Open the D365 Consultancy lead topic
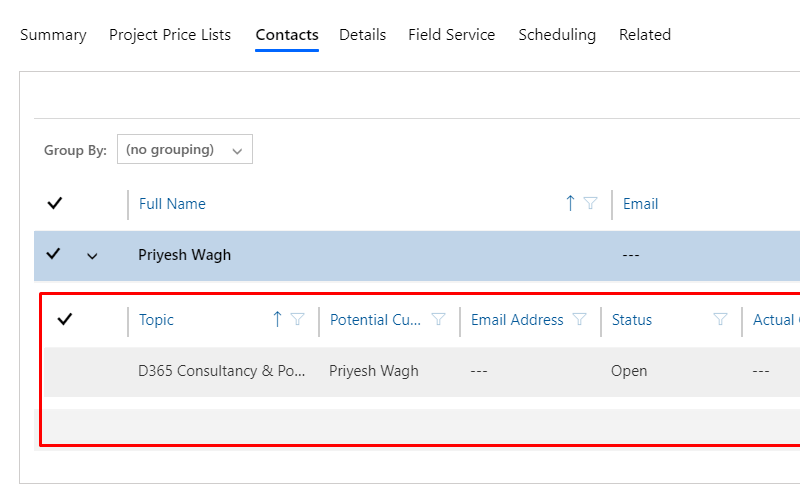The width and height of the screenshot is (800, 491). pos(221,371)
